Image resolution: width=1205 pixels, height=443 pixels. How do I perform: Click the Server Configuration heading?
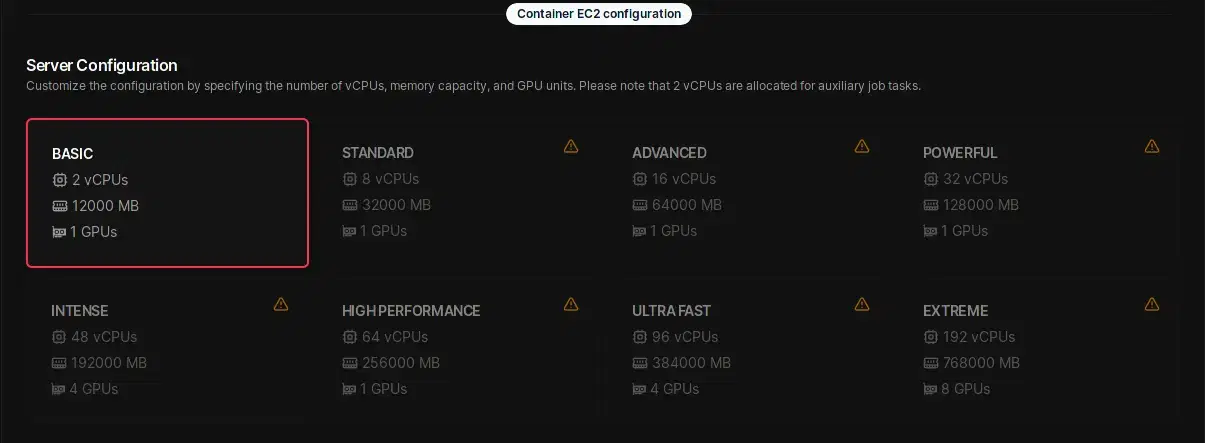pos(102,65)
